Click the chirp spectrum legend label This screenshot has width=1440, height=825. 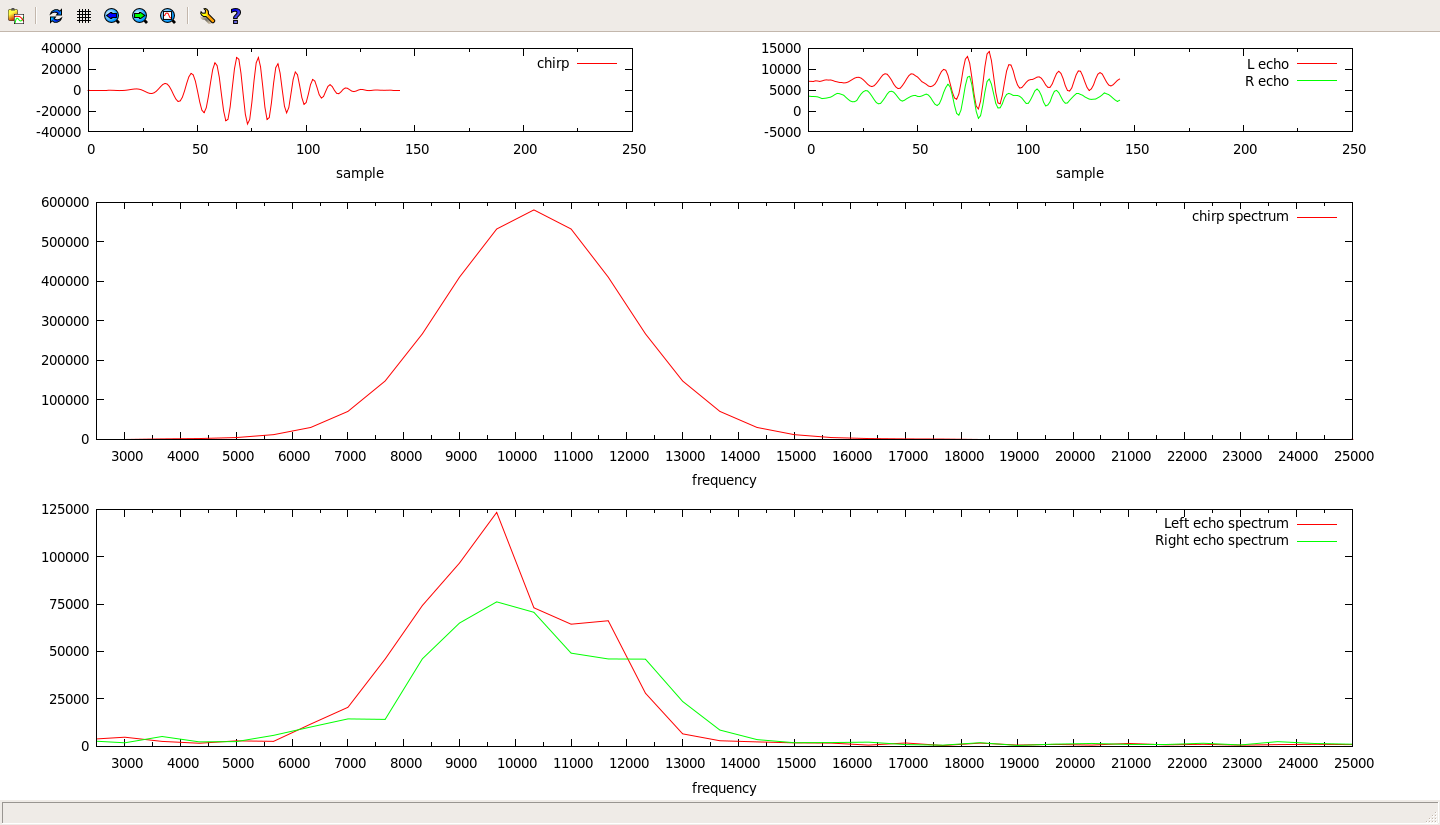click(x=1239, y=216)
